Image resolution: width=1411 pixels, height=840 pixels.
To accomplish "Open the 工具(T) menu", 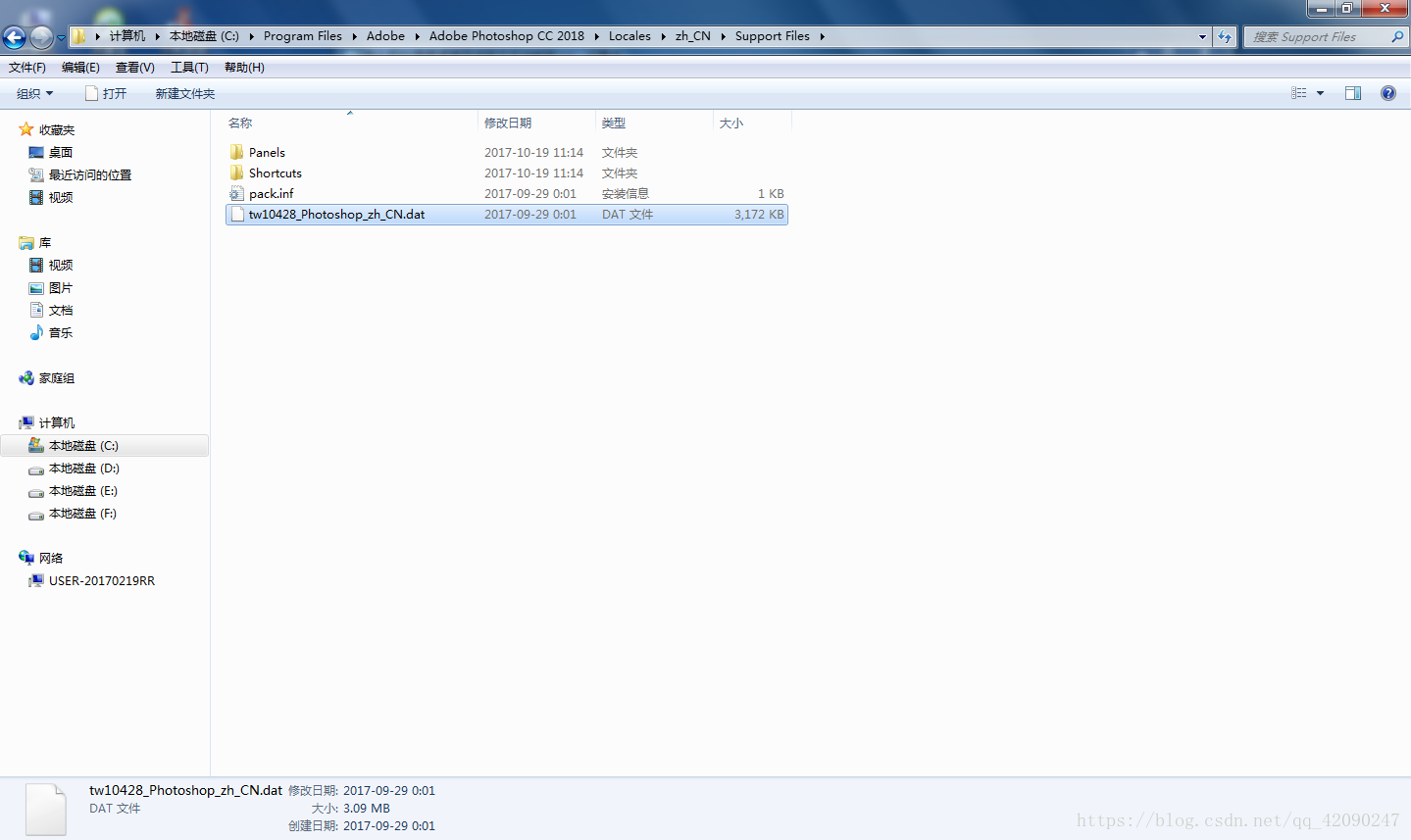I will pyautogui.click(x=189, y=68).
